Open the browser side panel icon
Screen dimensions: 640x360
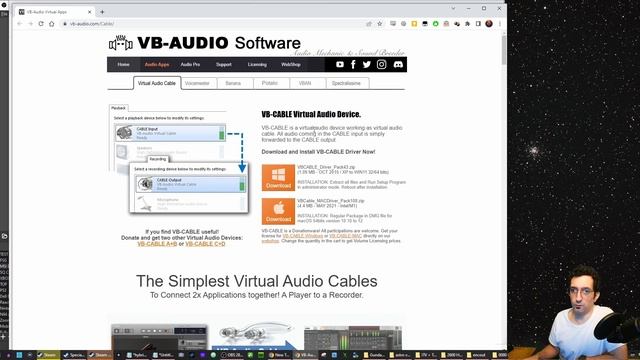click(478, 24)
